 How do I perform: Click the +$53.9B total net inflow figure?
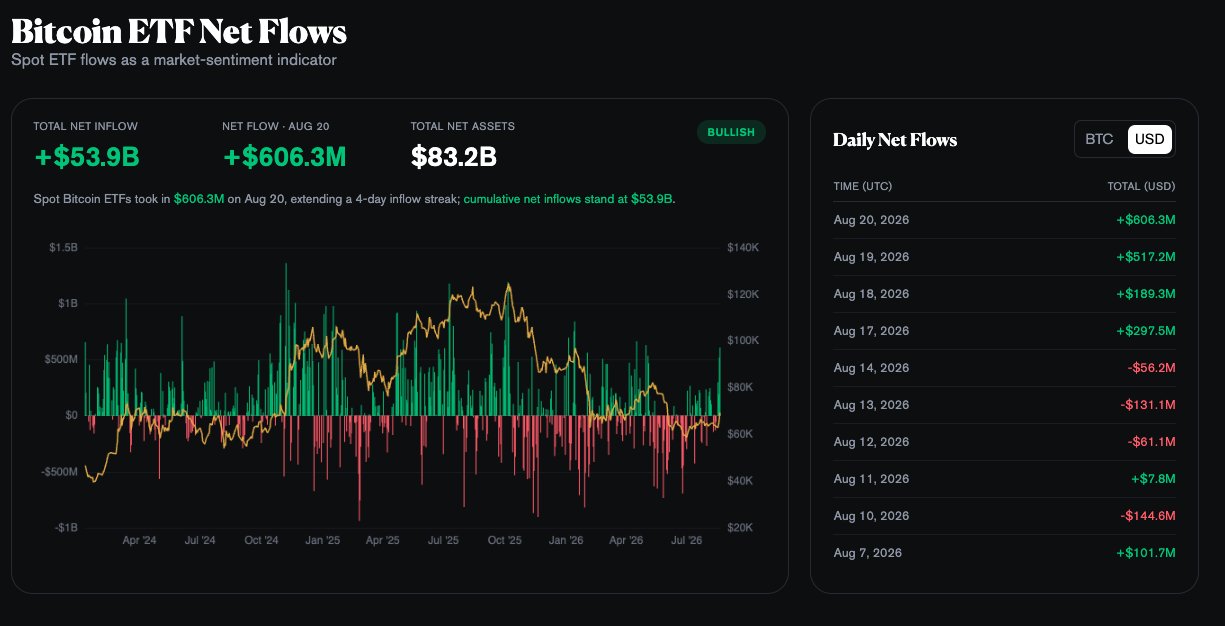tap(86, 157)
